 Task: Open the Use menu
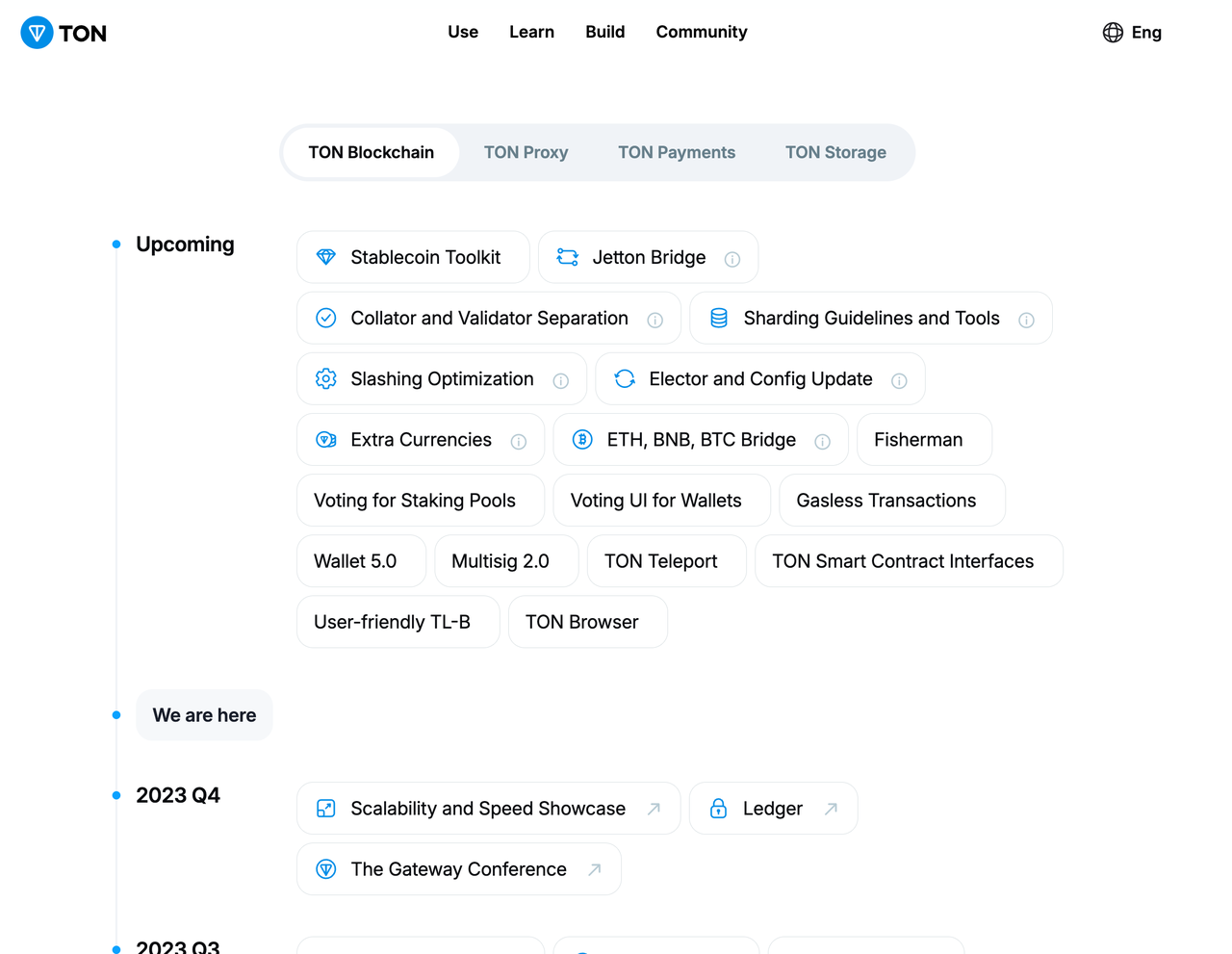click(463, 32)
